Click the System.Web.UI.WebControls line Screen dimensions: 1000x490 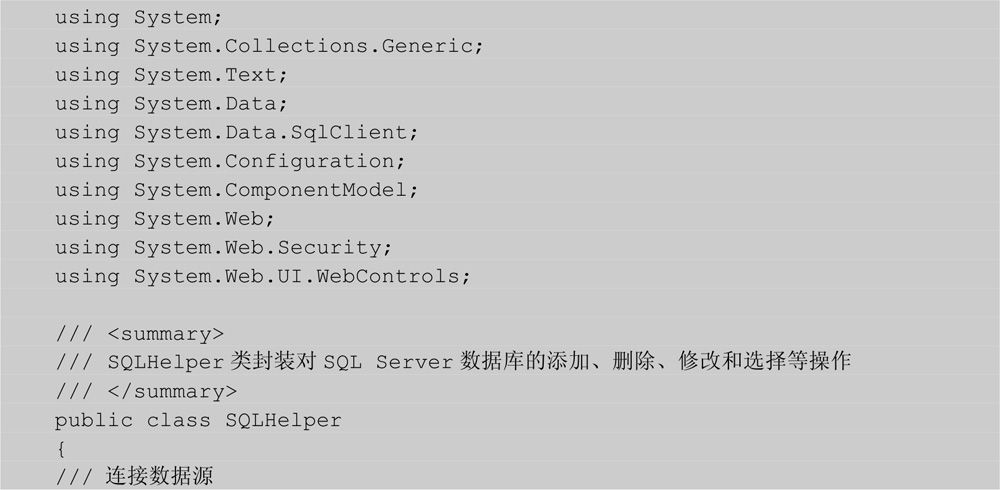[263, 276]
